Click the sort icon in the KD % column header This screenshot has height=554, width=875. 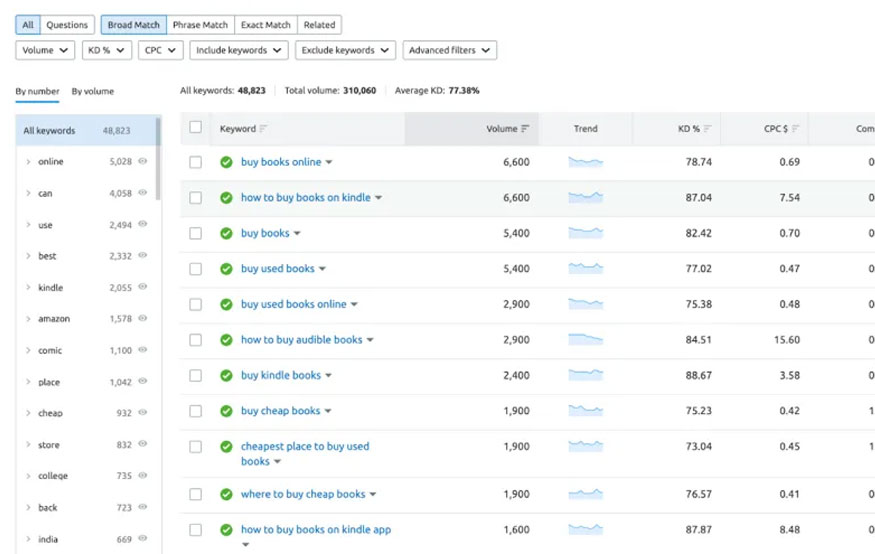coord(708,129)
